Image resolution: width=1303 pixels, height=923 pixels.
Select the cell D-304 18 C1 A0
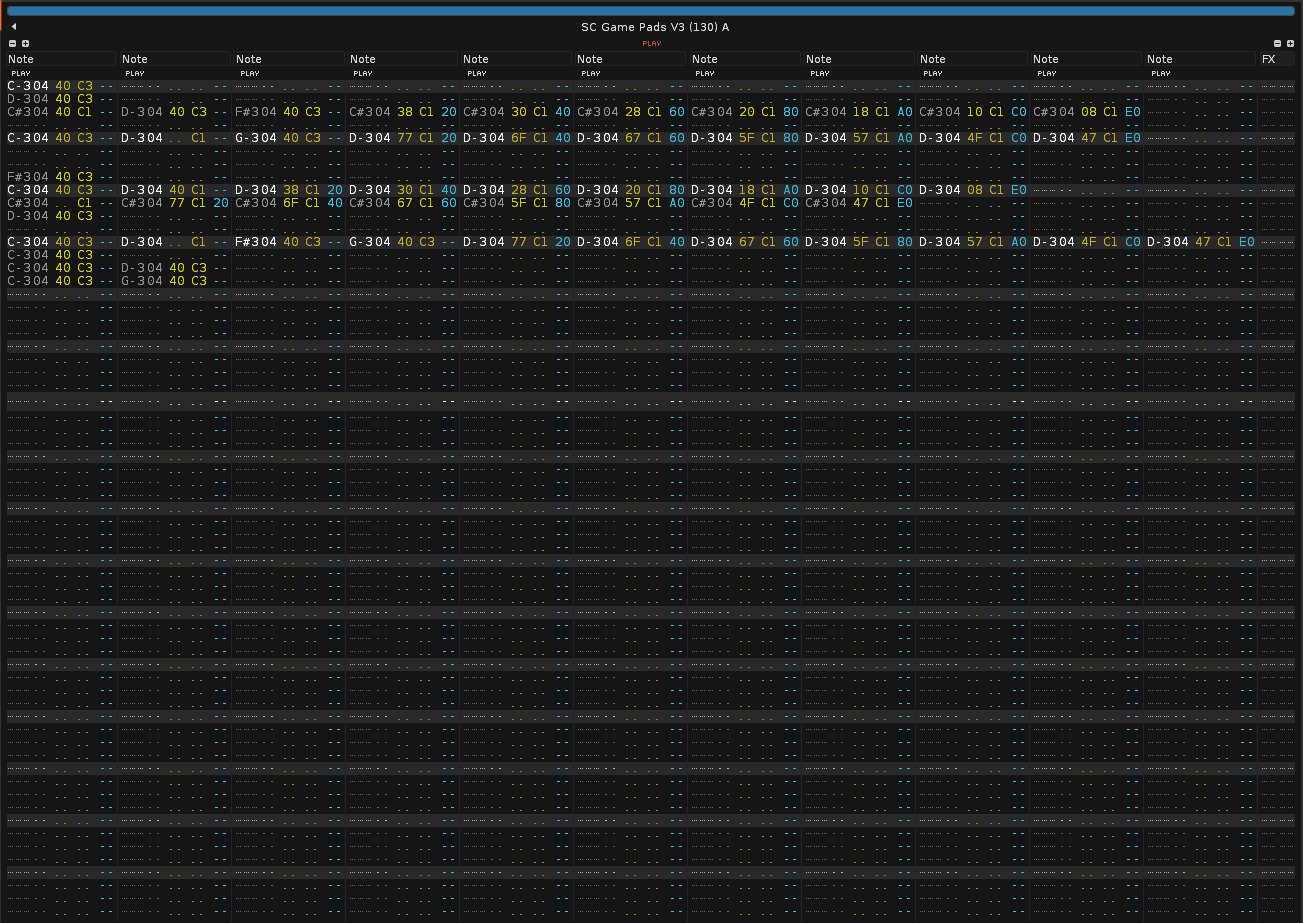(x=745, y=190)
